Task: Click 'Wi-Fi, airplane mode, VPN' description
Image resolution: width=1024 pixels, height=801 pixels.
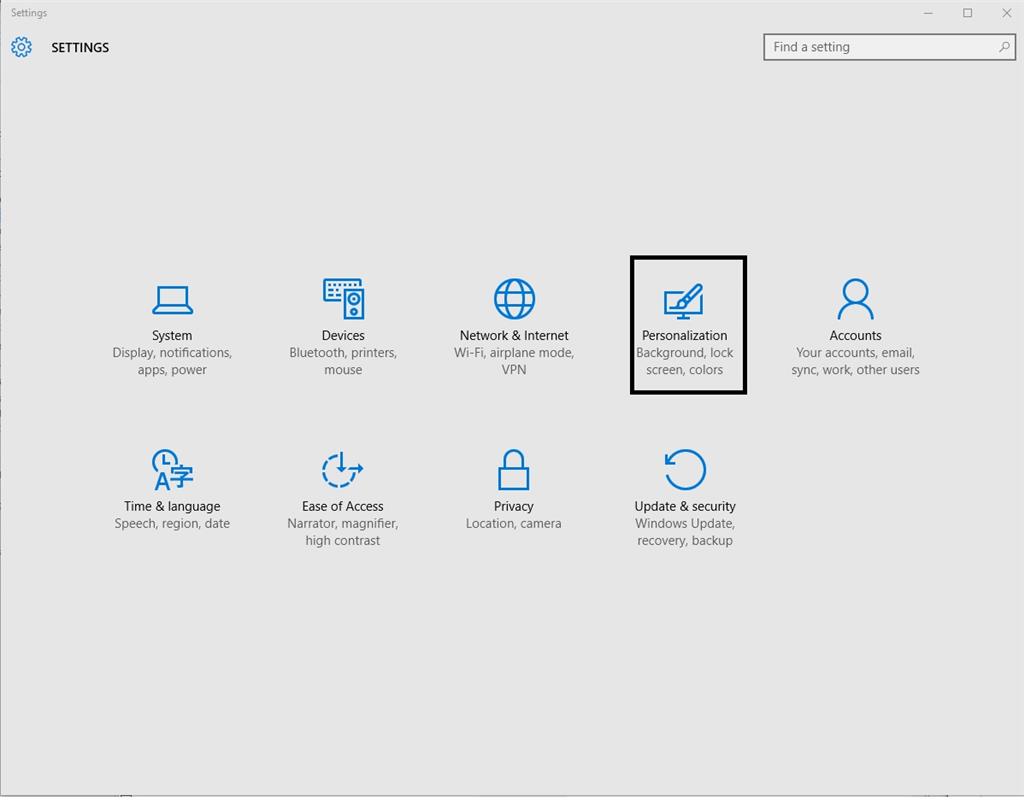Action: [x=514, y=361]
